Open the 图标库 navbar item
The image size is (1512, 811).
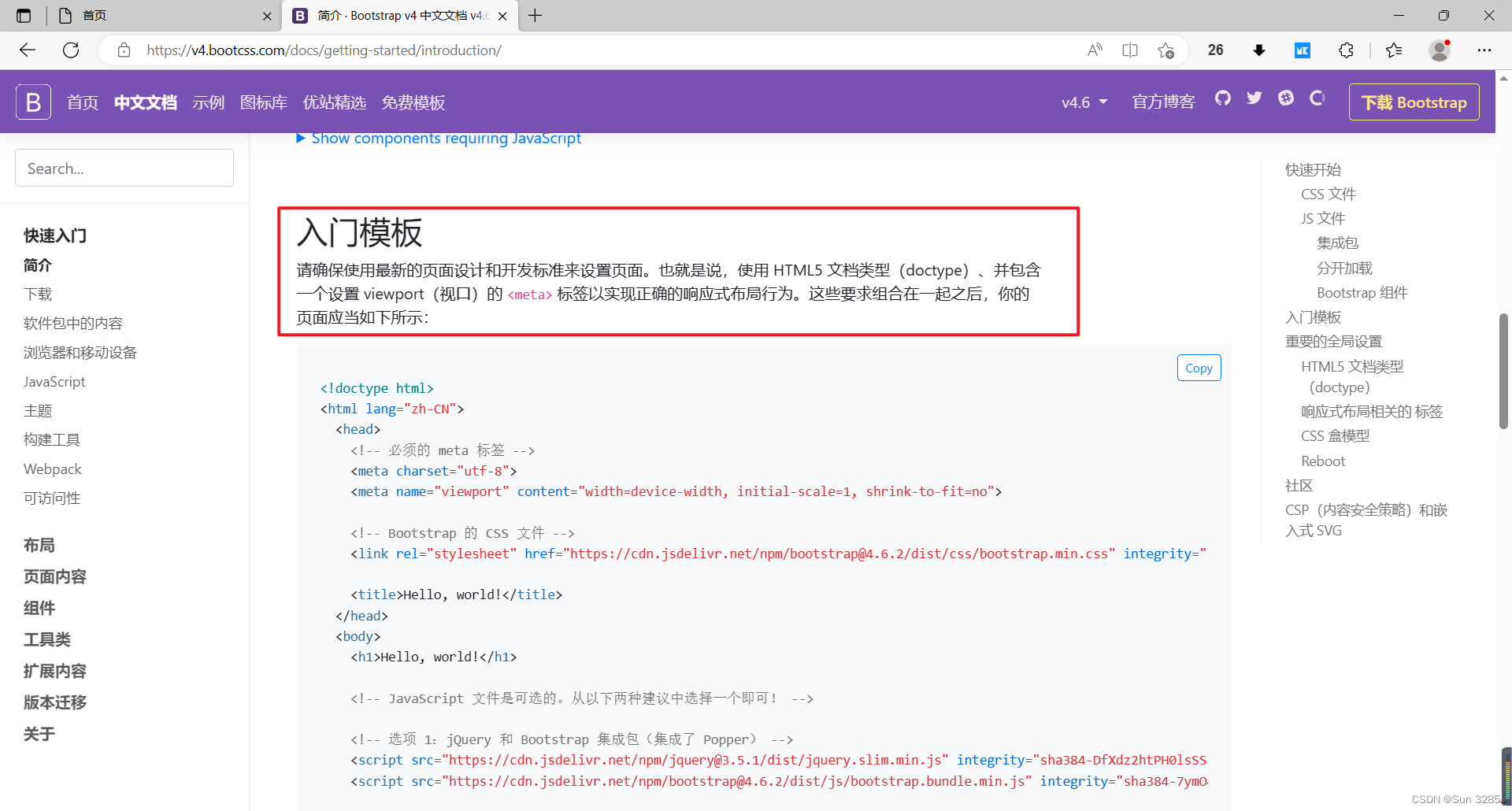[x=264, y=102]
